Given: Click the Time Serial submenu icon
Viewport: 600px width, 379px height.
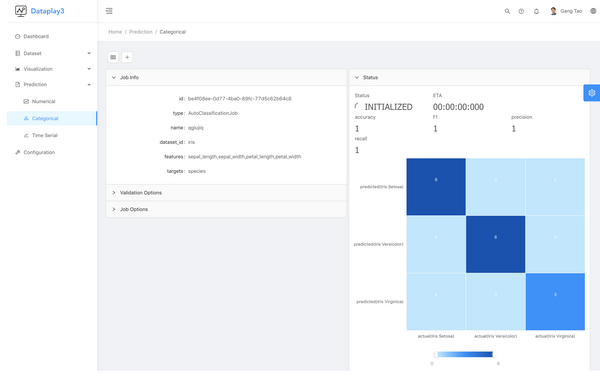Looking at the screenshot, I should (26, 135).
